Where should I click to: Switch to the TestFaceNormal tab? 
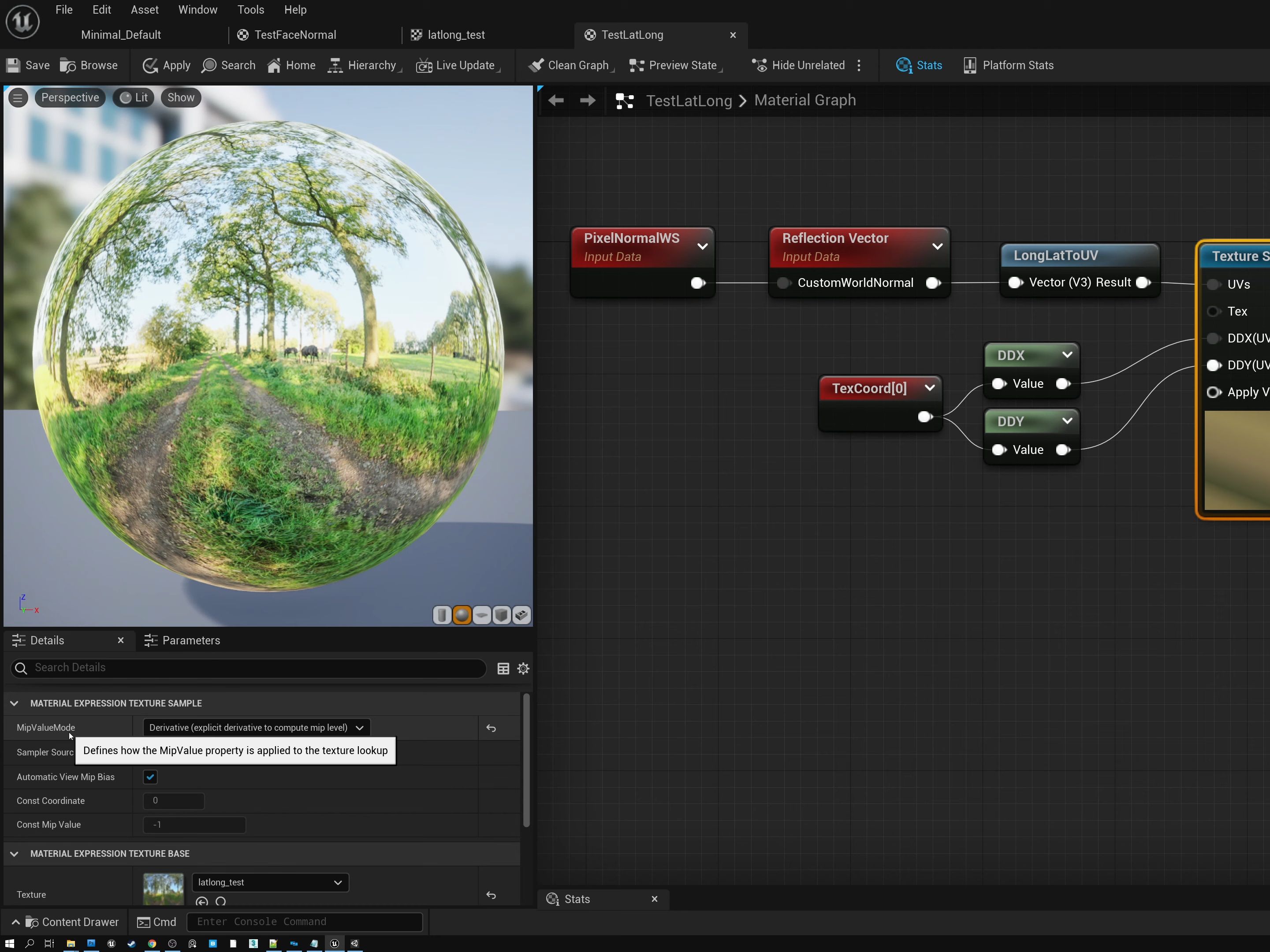[287, 35]
